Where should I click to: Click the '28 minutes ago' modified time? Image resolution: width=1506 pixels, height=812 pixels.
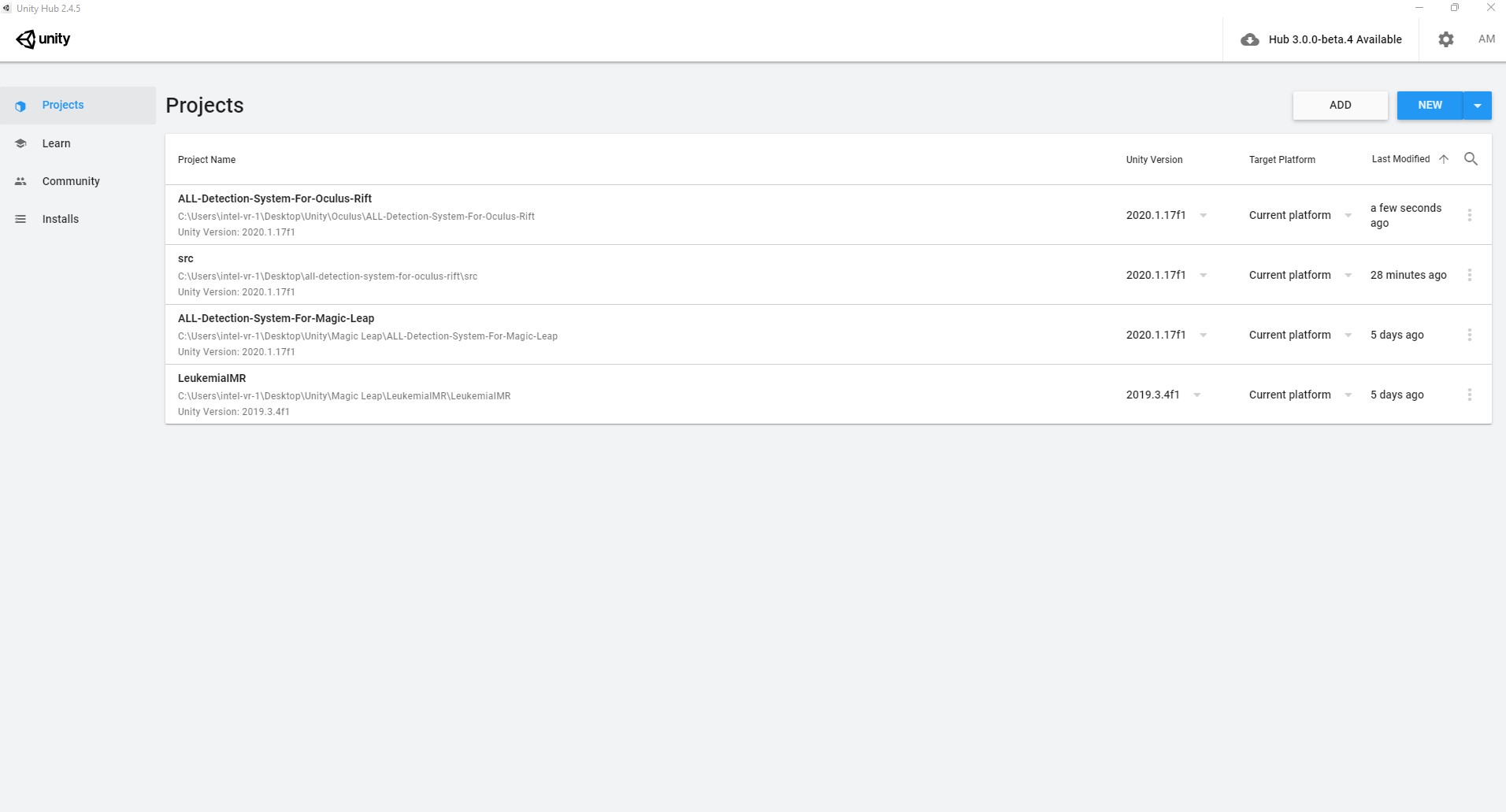tap(1408, 275)
